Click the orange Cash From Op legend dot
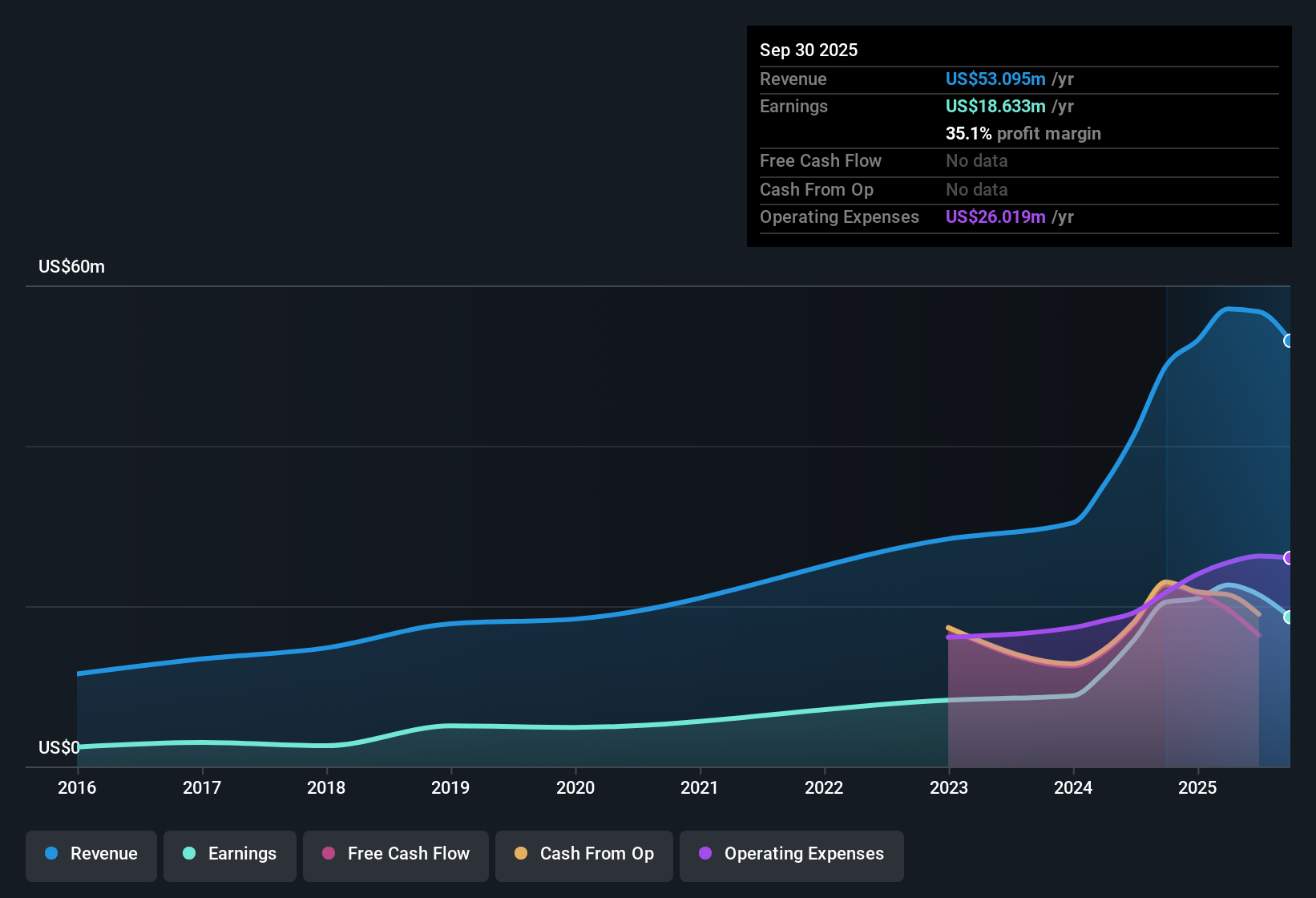The width and height of the screenshot is (1316, 898). [521, 854]
